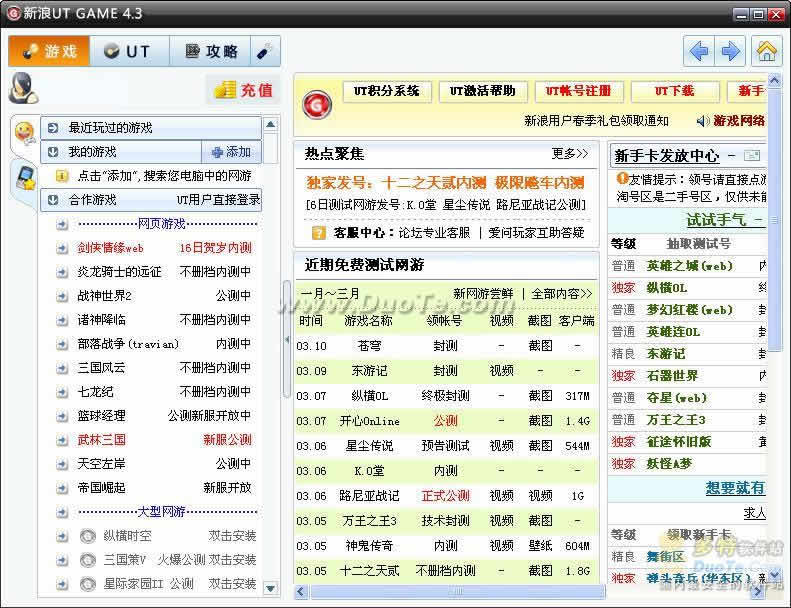Click the red Sina G logo
Screen dimensions: 791x608
tap(318, 103)
